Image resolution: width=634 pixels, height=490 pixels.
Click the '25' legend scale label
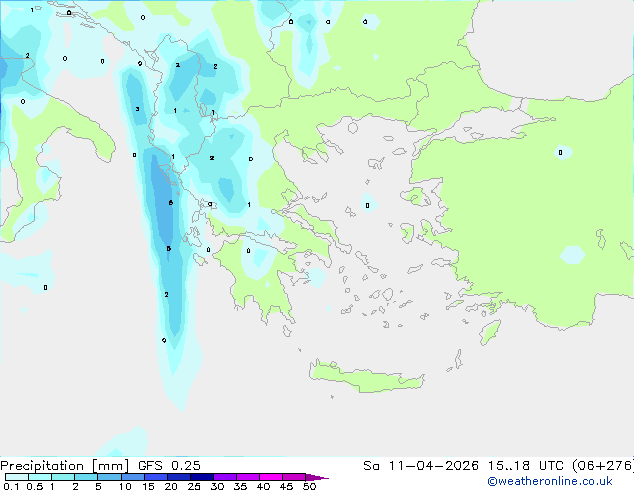[x=194, y=486]
